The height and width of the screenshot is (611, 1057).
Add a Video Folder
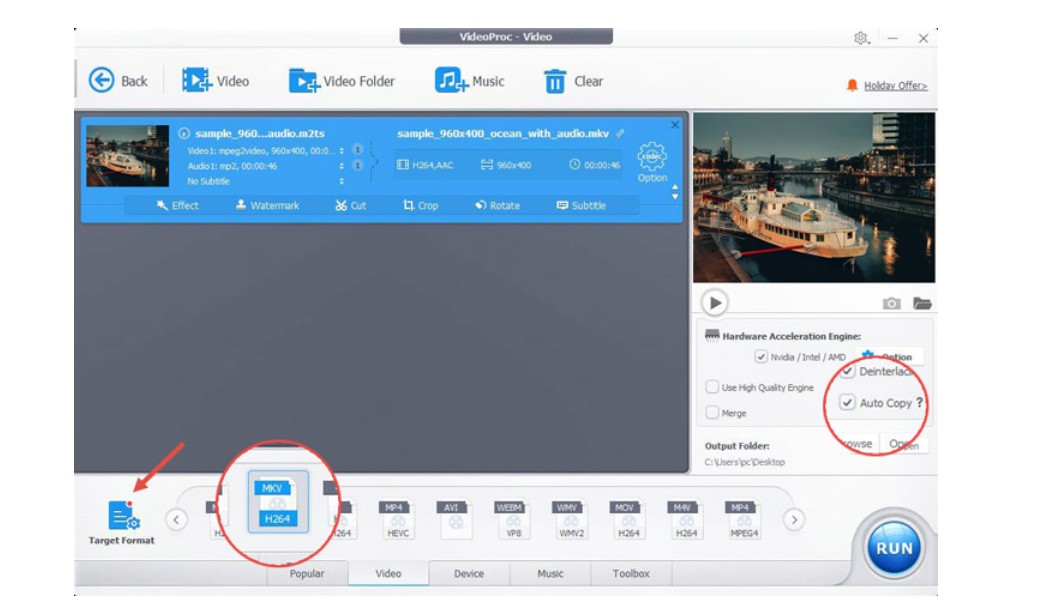[342, 81]
